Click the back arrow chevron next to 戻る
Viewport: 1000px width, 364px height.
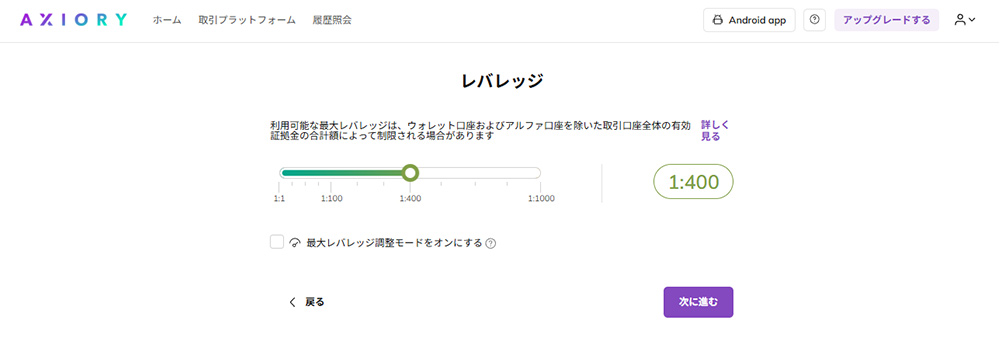[x=293, y=302]
